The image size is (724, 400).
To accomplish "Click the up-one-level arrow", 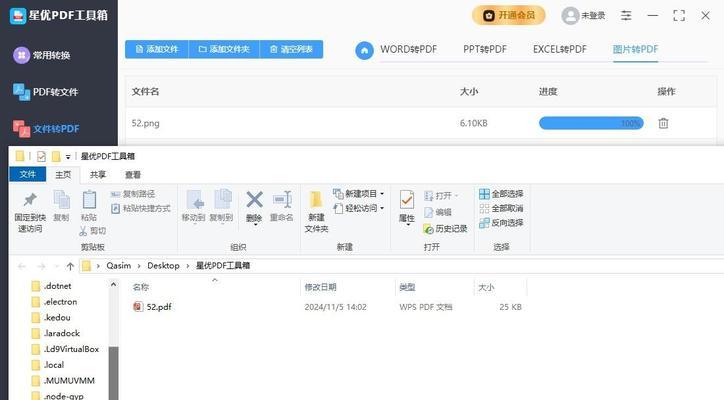I will 70,266.
